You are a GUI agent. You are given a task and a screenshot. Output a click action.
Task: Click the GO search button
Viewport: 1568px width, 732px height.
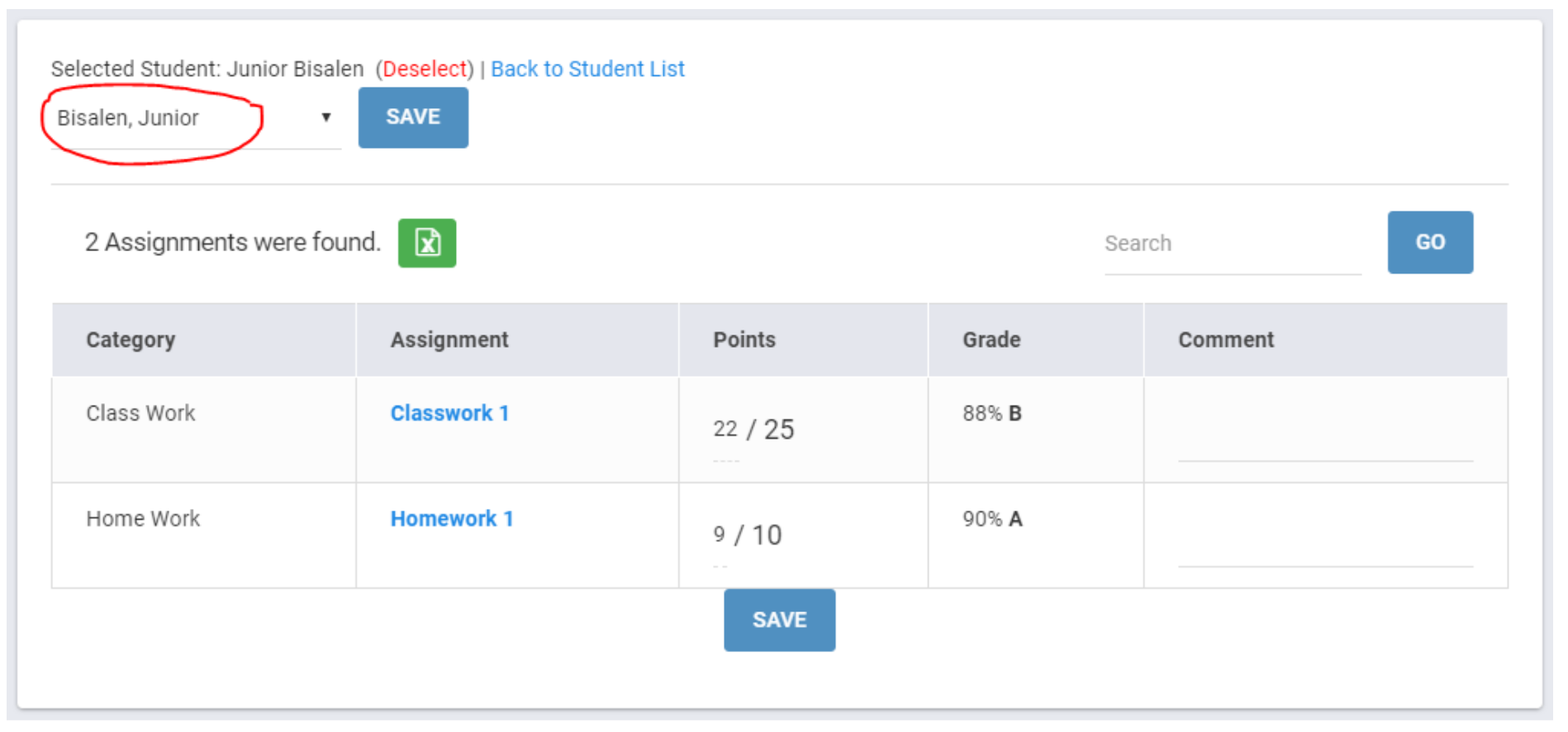pyautogui.click(x=1429, y=242)
